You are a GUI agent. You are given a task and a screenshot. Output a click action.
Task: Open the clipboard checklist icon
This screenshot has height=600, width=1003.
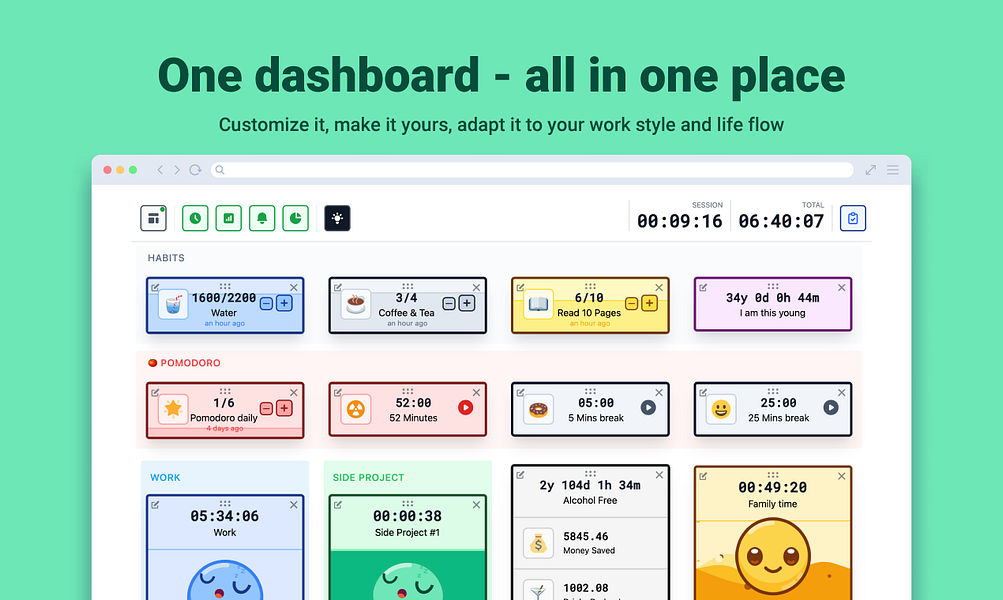coord(853,218)
